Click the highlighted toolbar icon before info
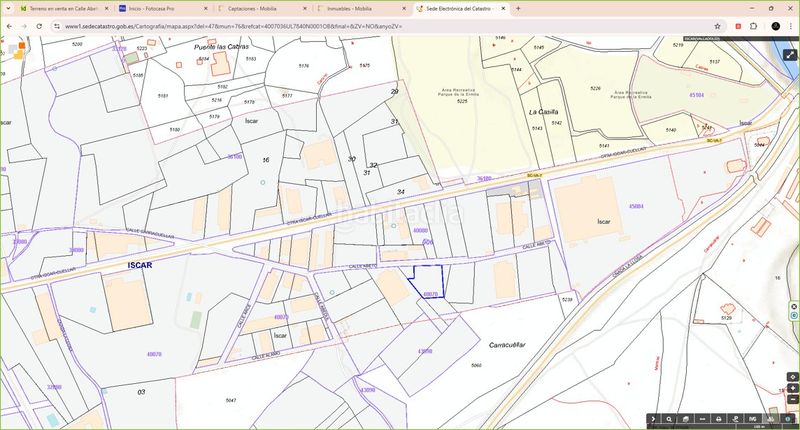The height and width of the screenshot is (430, 800). (771, 419)
